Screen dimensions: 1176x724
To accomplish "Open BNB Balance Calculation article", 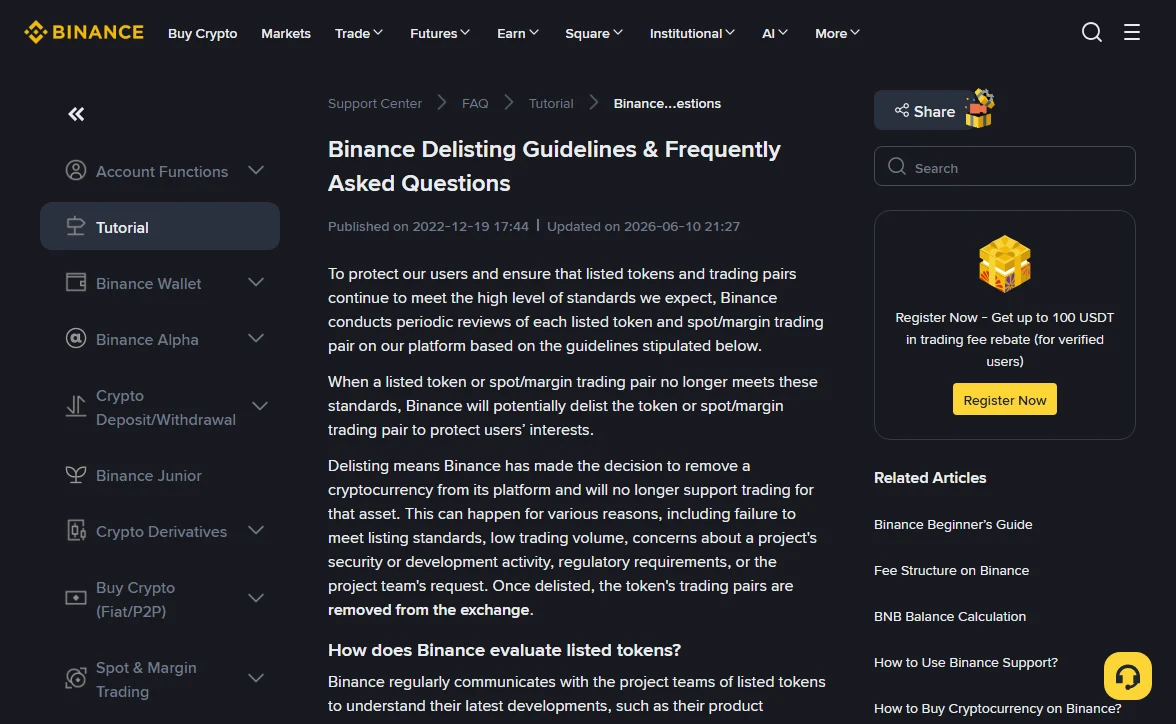I will click(950, 616).
